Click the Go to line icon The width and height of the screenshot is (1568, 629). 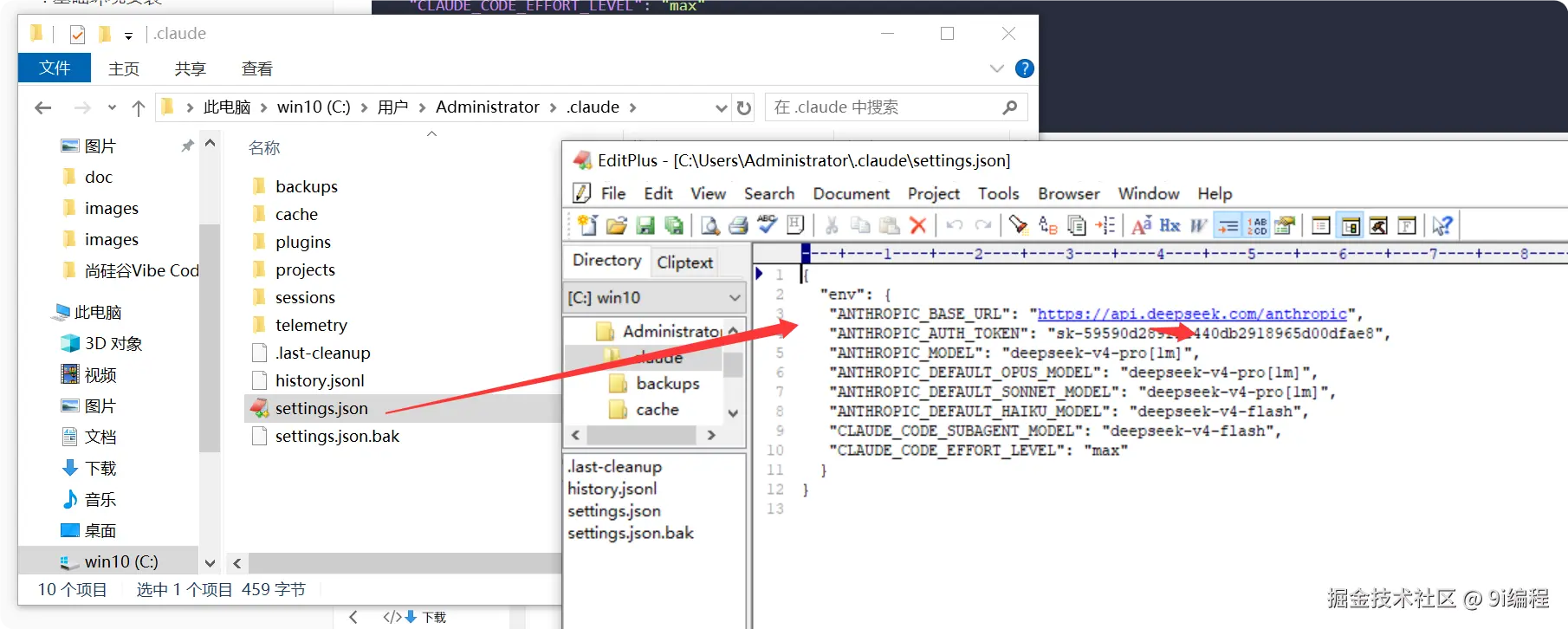pyautogui.click(x=1105, y=225)
